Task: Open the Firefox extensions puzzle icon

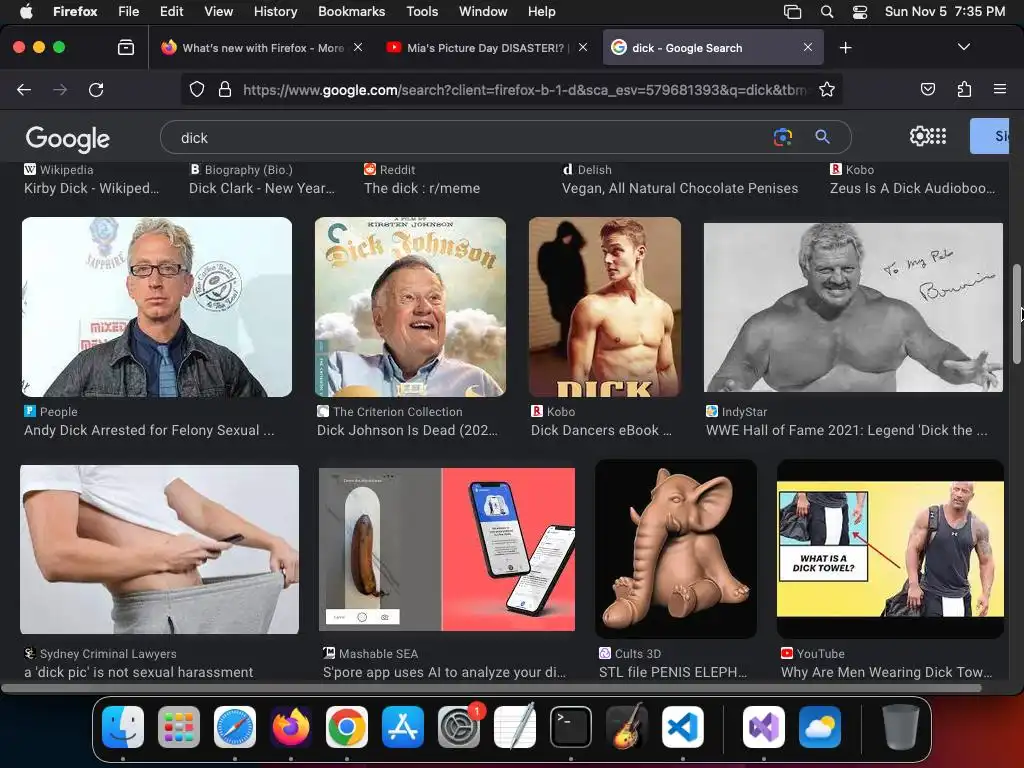Action: (x=965, y=89)
